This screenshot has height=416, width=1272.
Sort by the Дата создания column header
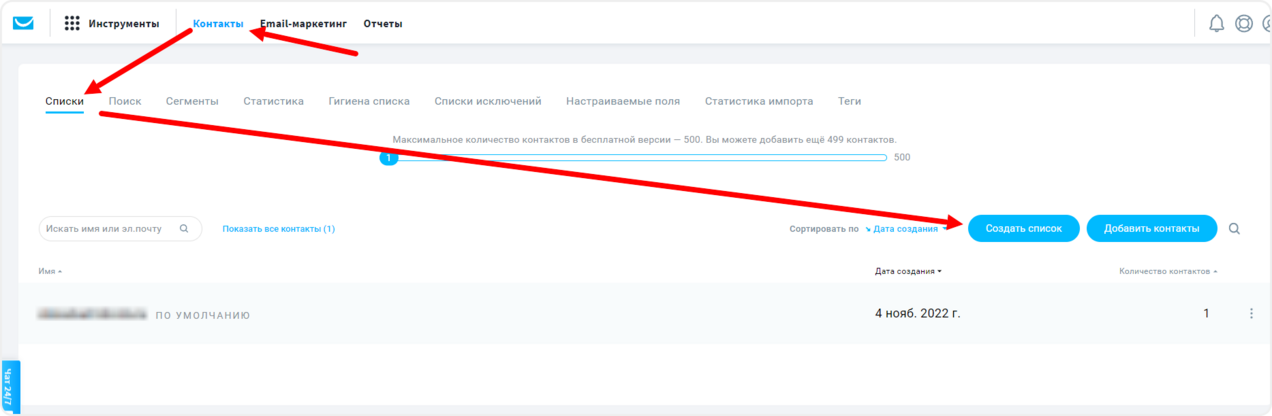pos(908,271)
